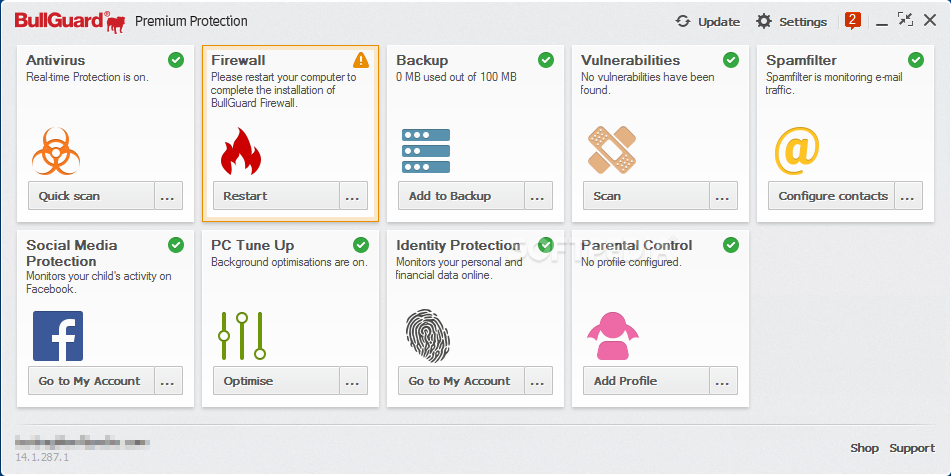Screen dimensions: 951x476
Task: Open Settings in the top bar
Action: [x=791, y=22]
